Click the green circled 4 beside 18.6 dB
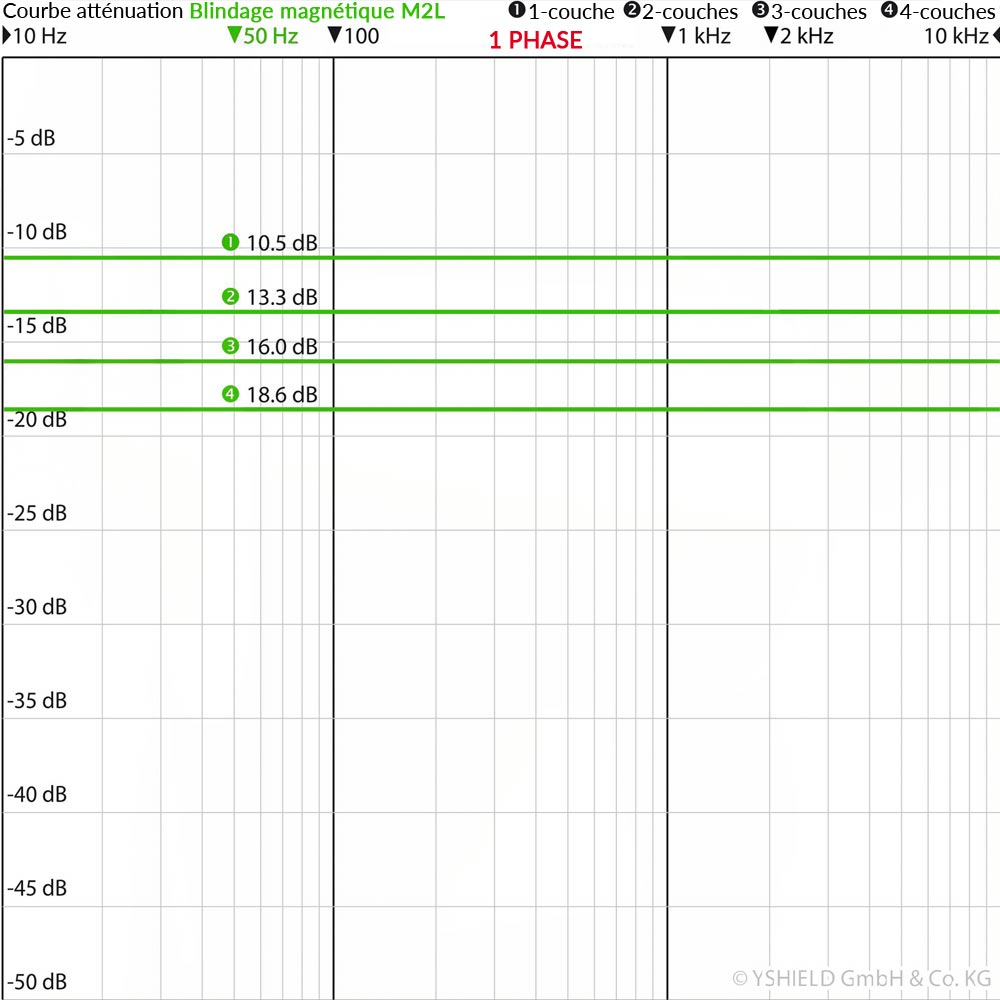The image size is (1000, 1000). (230, 394)
